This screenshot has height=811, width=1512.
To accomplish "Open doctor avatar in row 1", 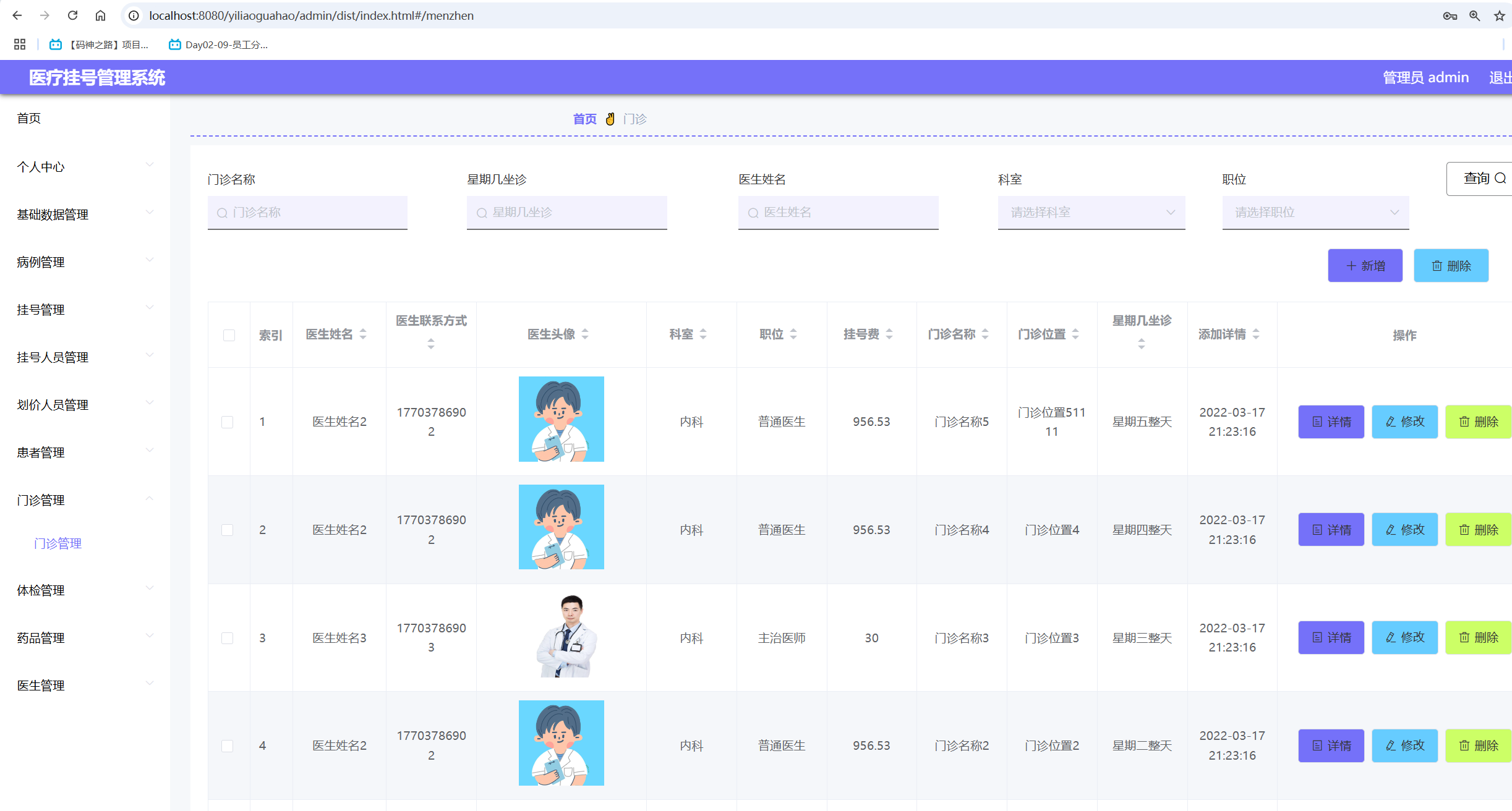I will [x=562, y=419].
